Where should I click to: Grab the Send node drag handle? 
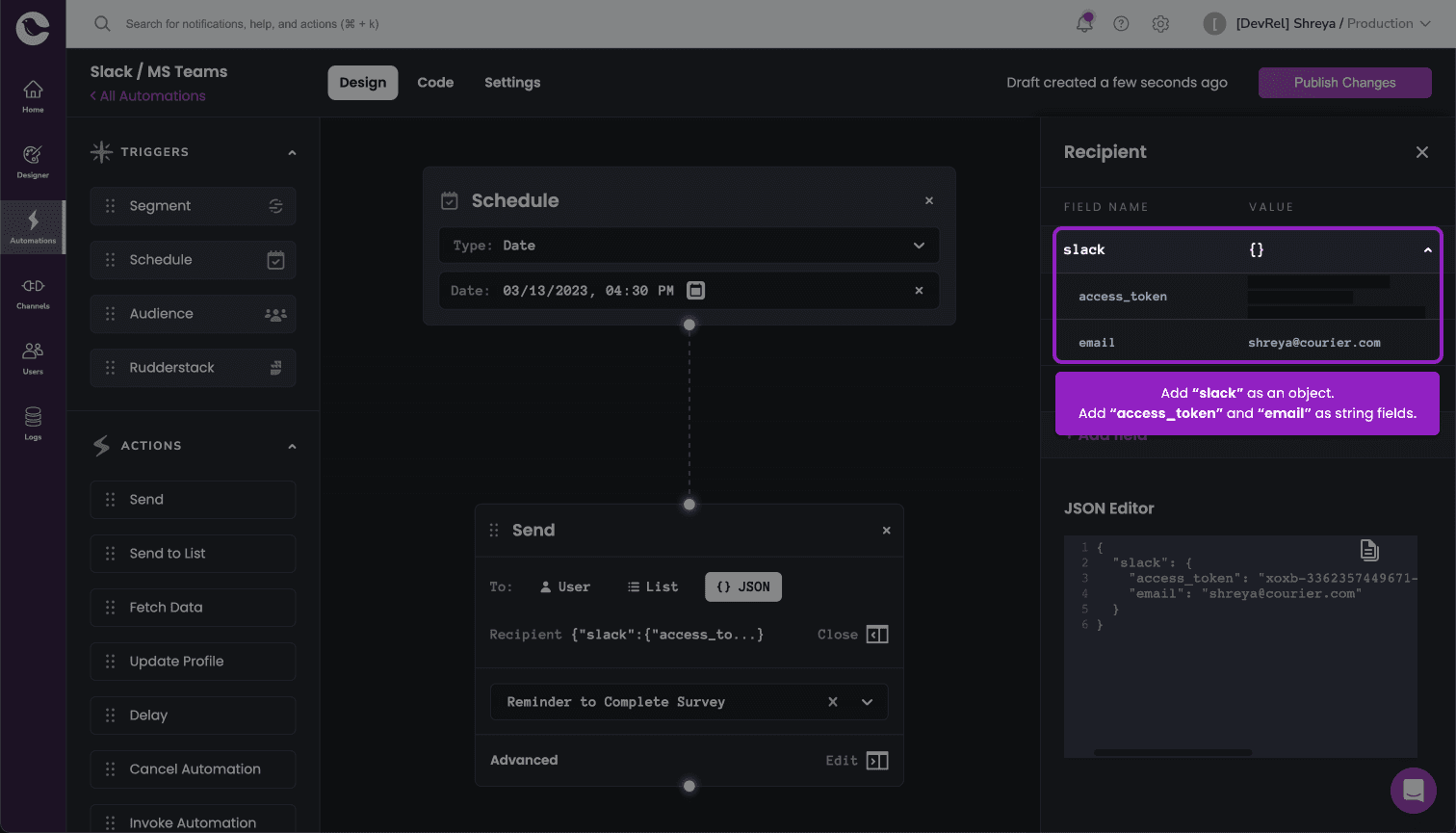pos(494,530)
